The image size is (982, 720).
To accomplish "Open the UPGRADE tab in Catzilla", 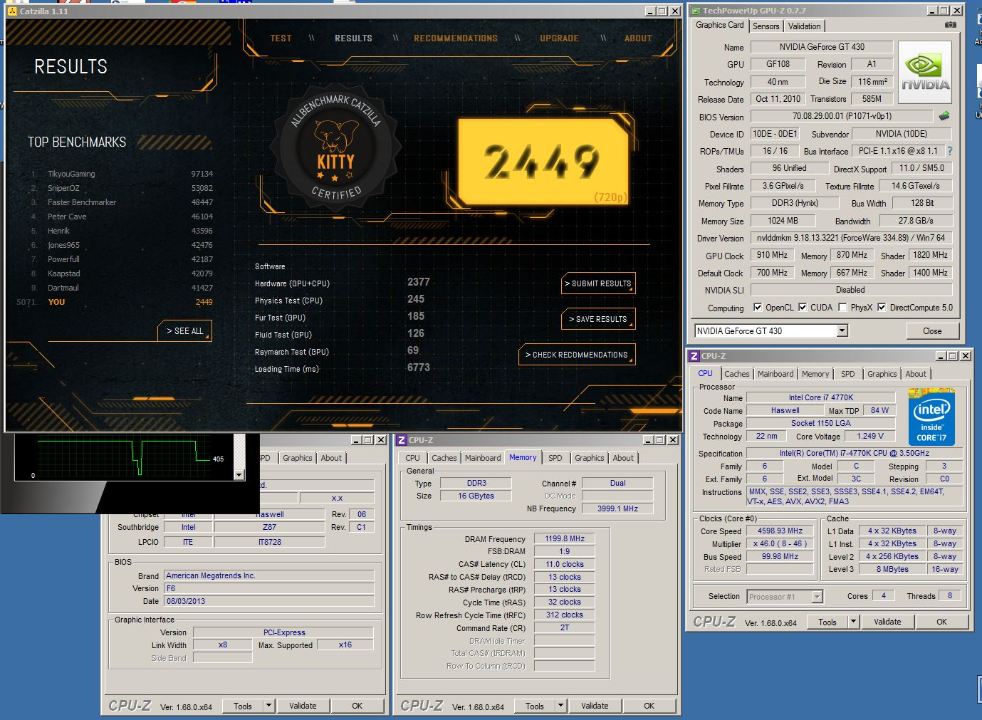I will click(559, 38).
